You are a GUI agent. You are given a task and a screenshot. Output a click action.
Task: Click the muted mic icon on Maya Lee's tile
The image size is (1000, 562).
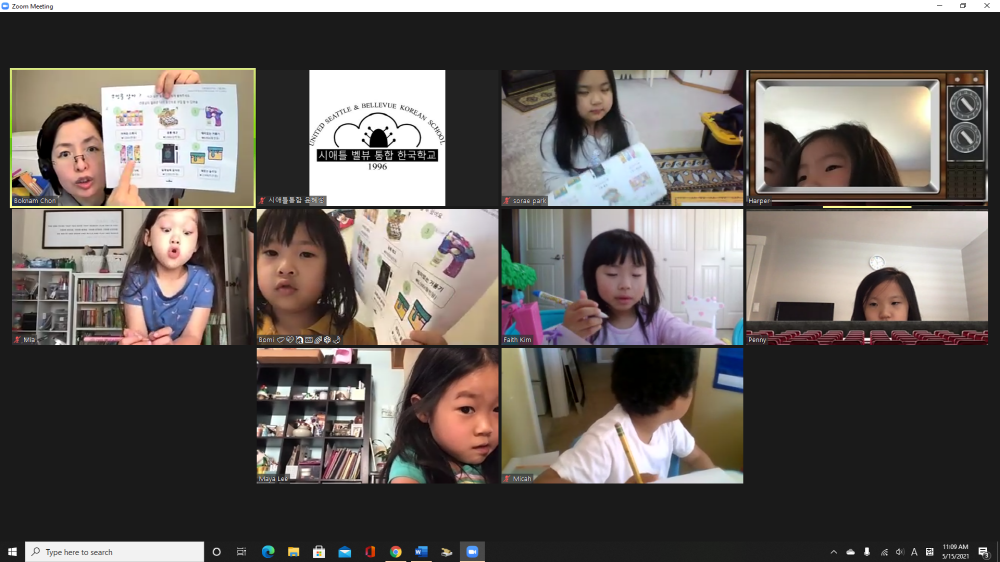point(262,479)
